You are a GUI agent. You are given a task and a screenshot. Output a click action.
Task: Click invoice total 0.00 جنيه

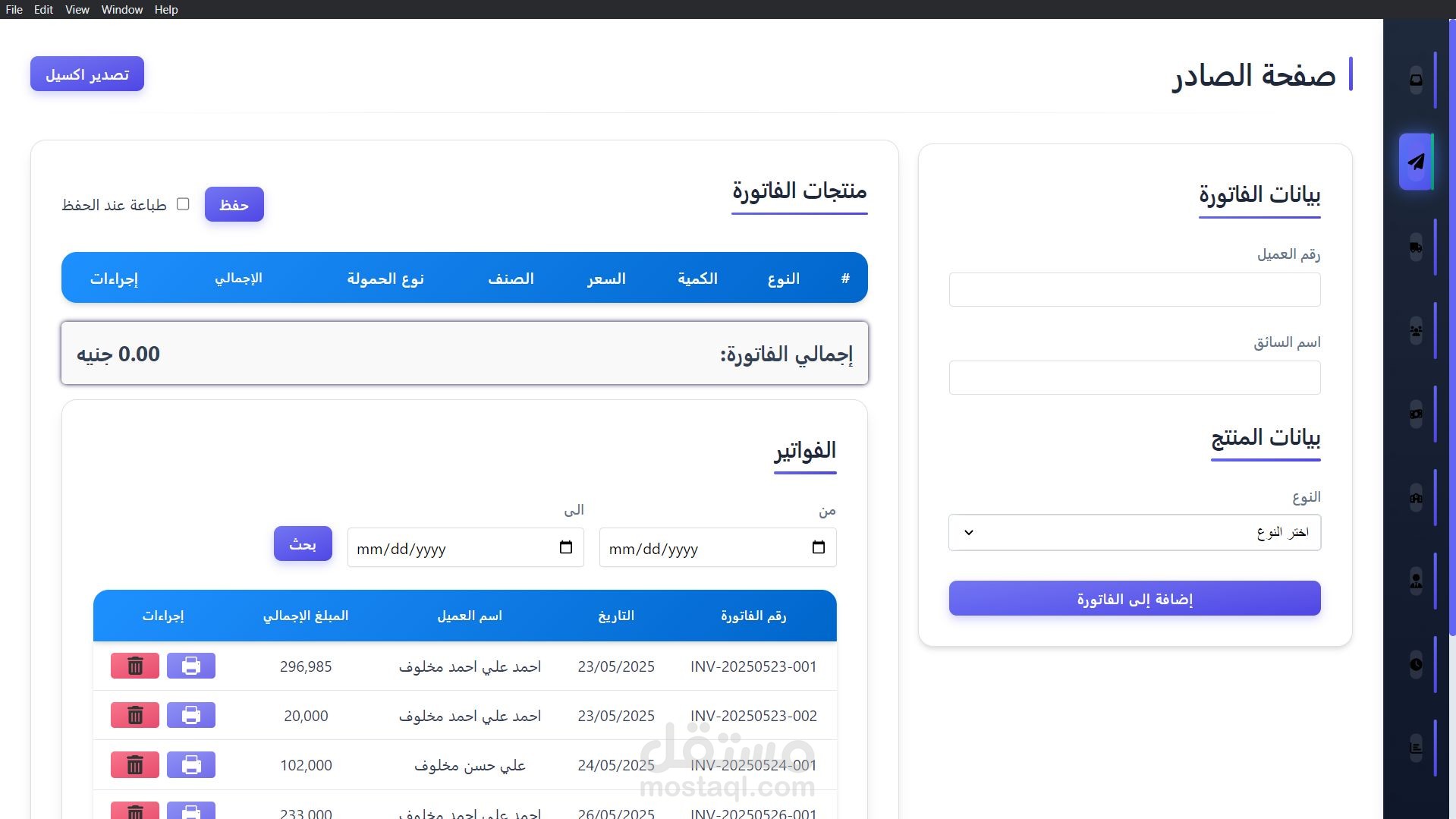(x=118, y=354)
